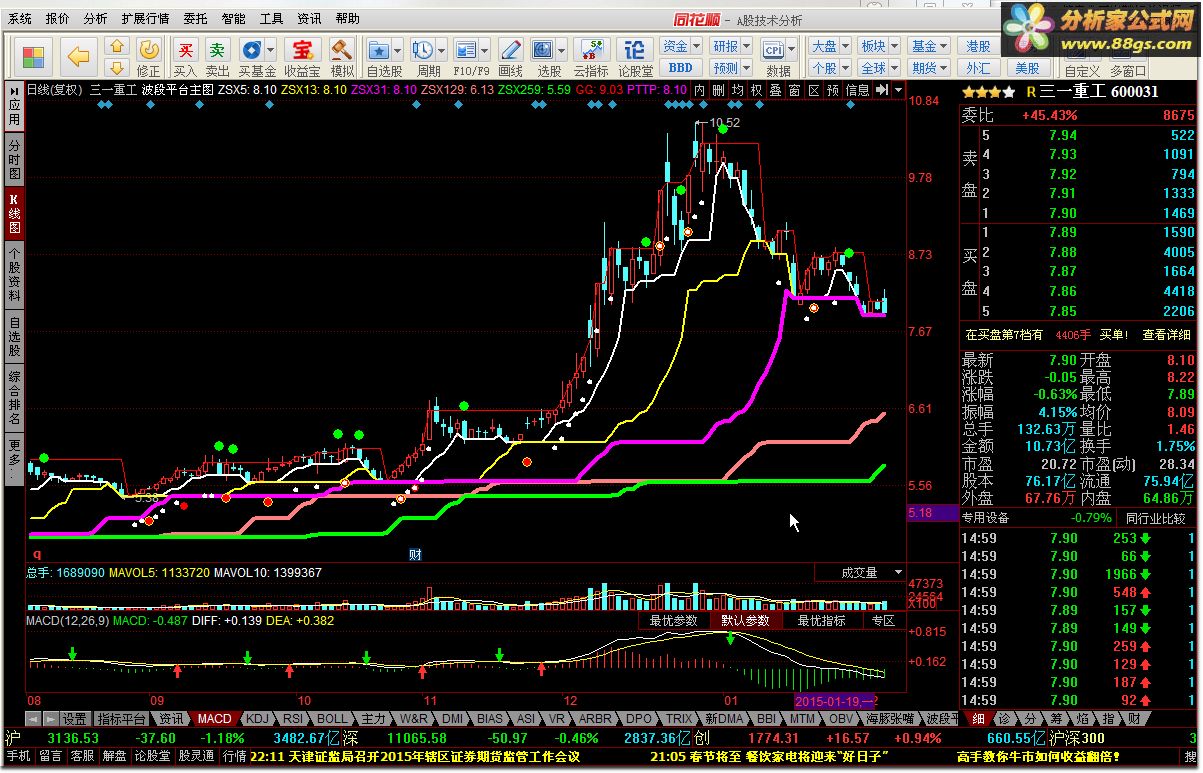Open the 扩展行情 menu

(x=145, y=18)
